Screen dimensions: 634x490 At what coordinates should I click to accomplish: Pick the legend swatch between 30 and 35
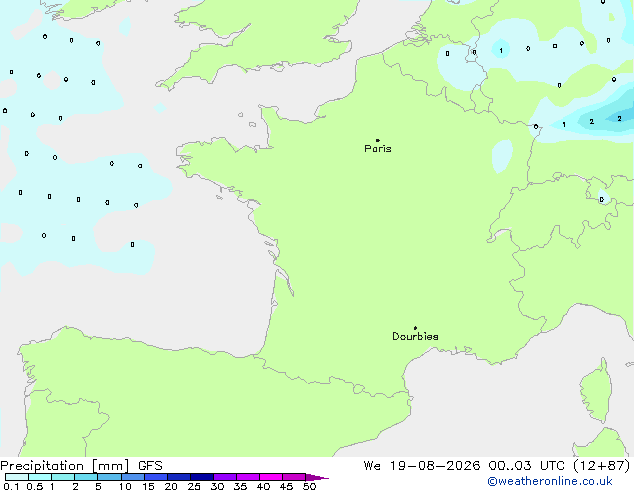tap(224, 477)
